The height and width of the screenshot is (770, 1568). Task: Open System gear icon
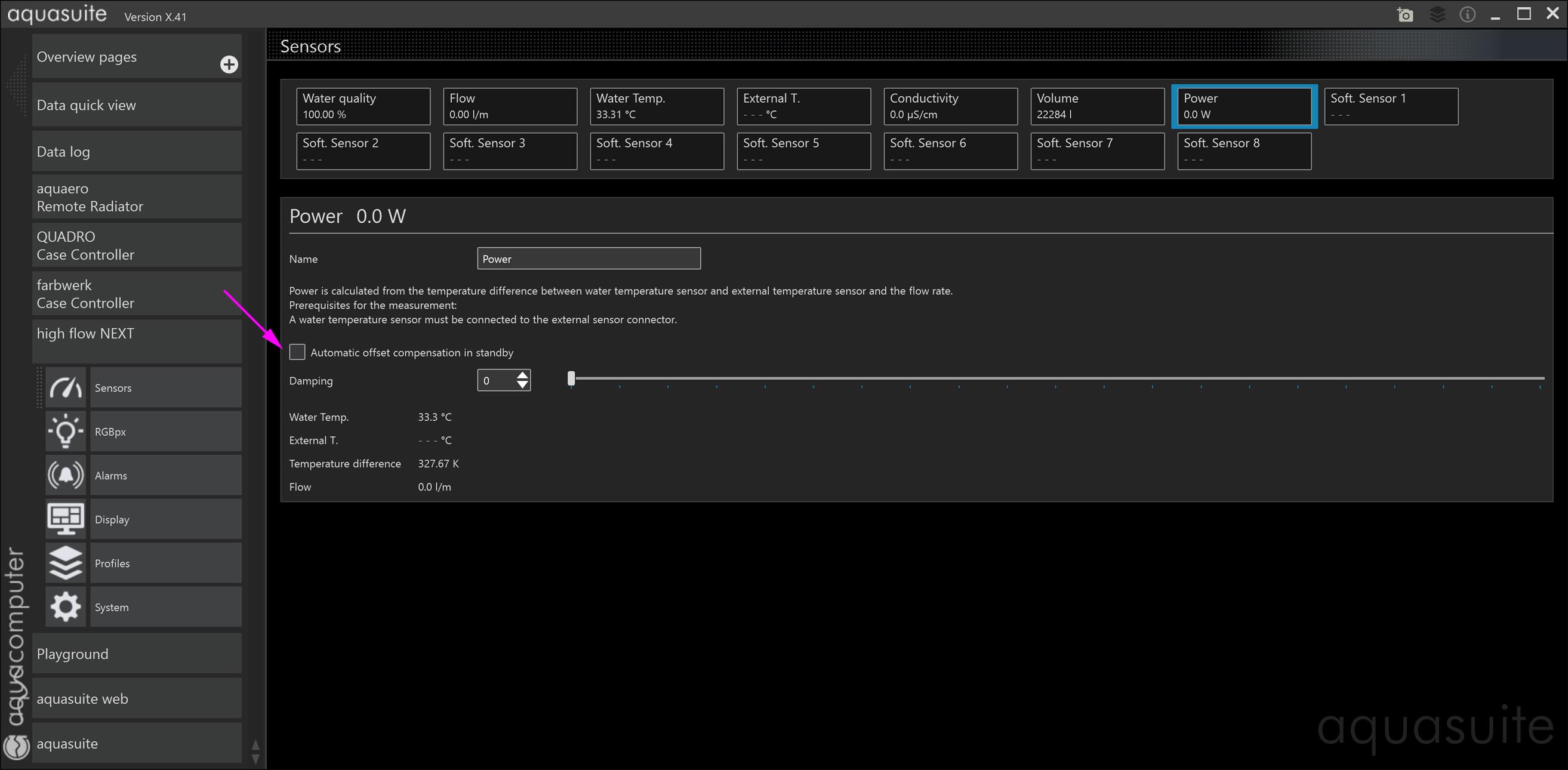66,607
